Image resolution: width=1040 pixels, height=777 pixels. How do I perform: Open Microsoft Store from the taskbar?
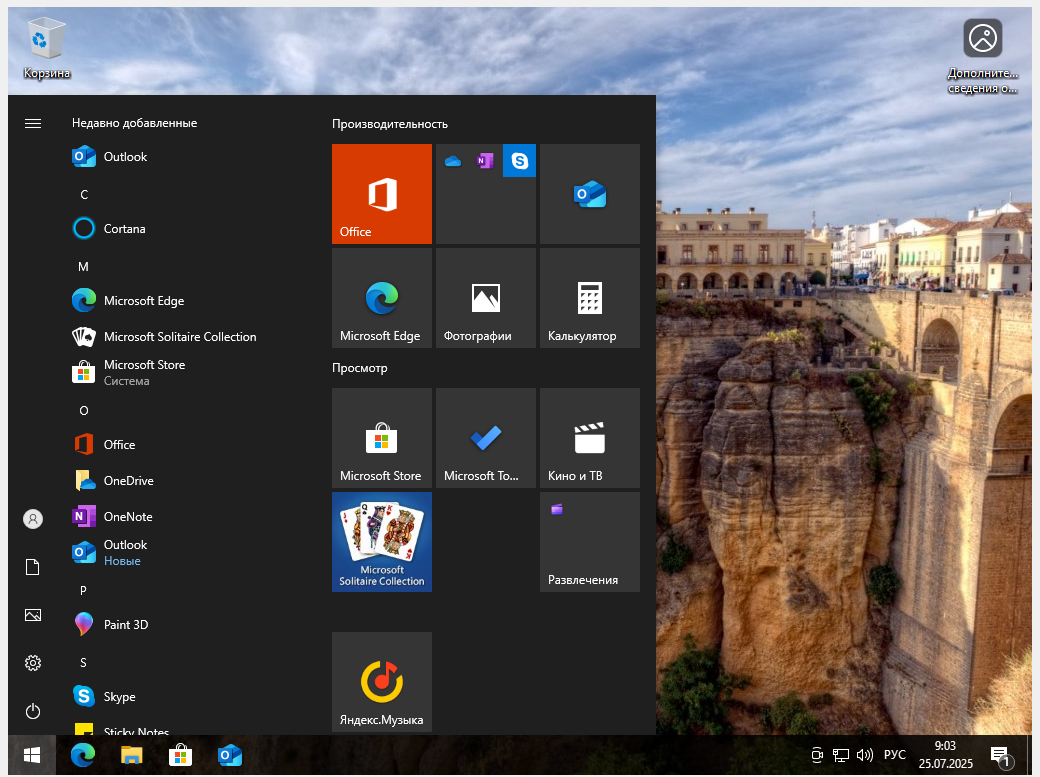pyautogui.click(x=180, y=755)
